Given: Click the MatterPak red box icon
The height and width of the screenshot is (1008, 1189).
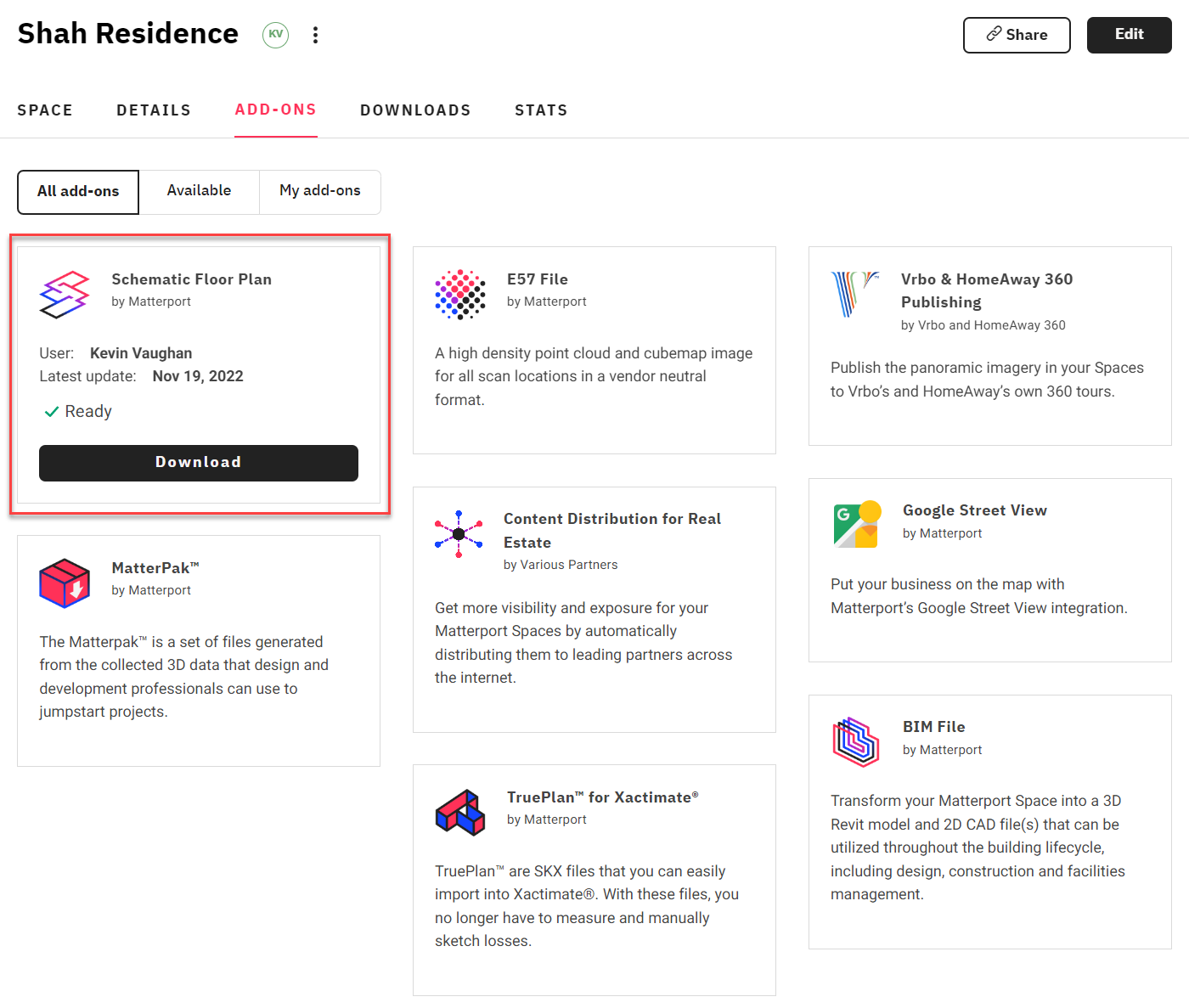Looking at the screenshot, I should 65,583.
